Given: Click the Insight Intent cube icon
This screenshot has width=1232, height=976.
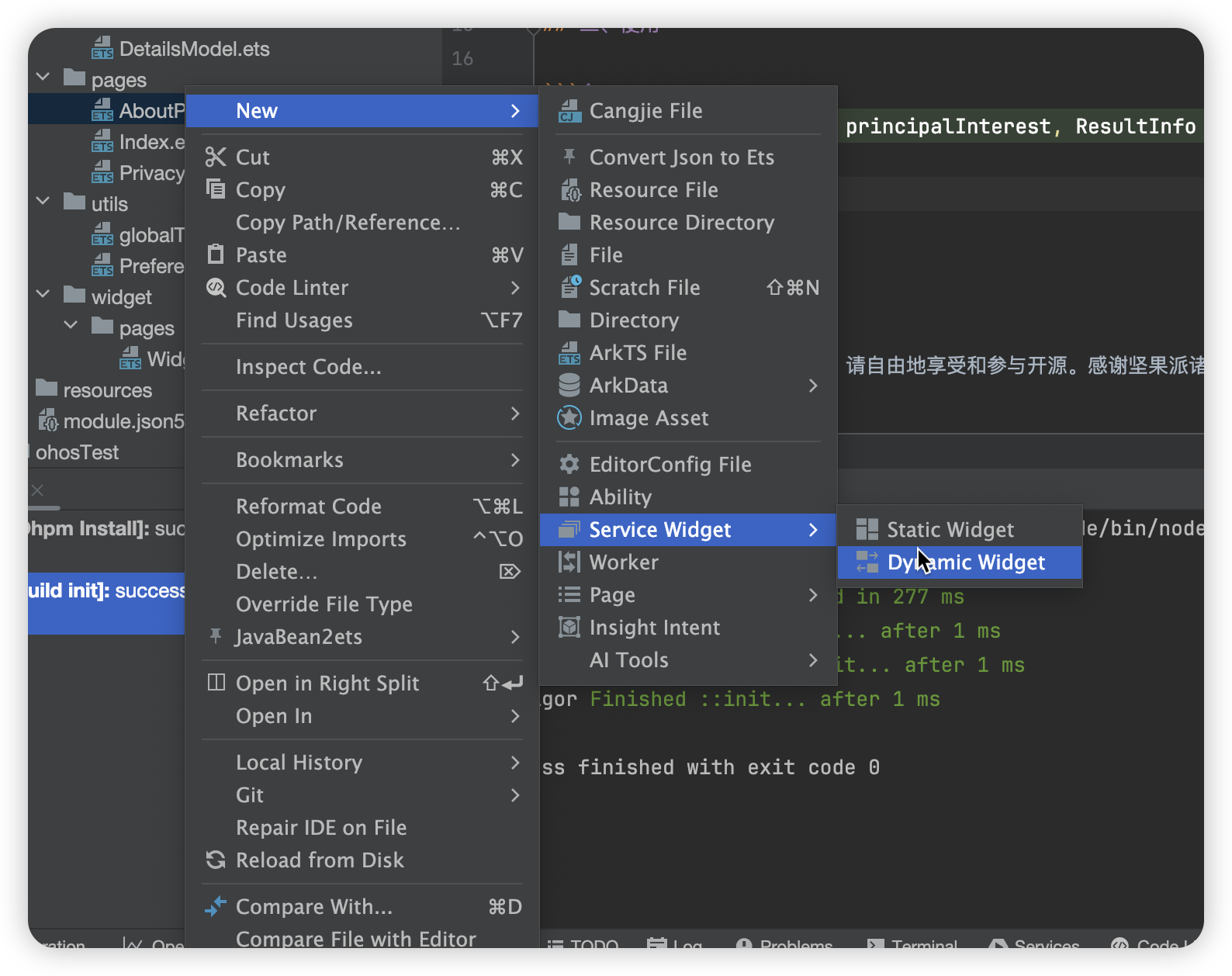Looking at the screenshot, I should (569, 628).
